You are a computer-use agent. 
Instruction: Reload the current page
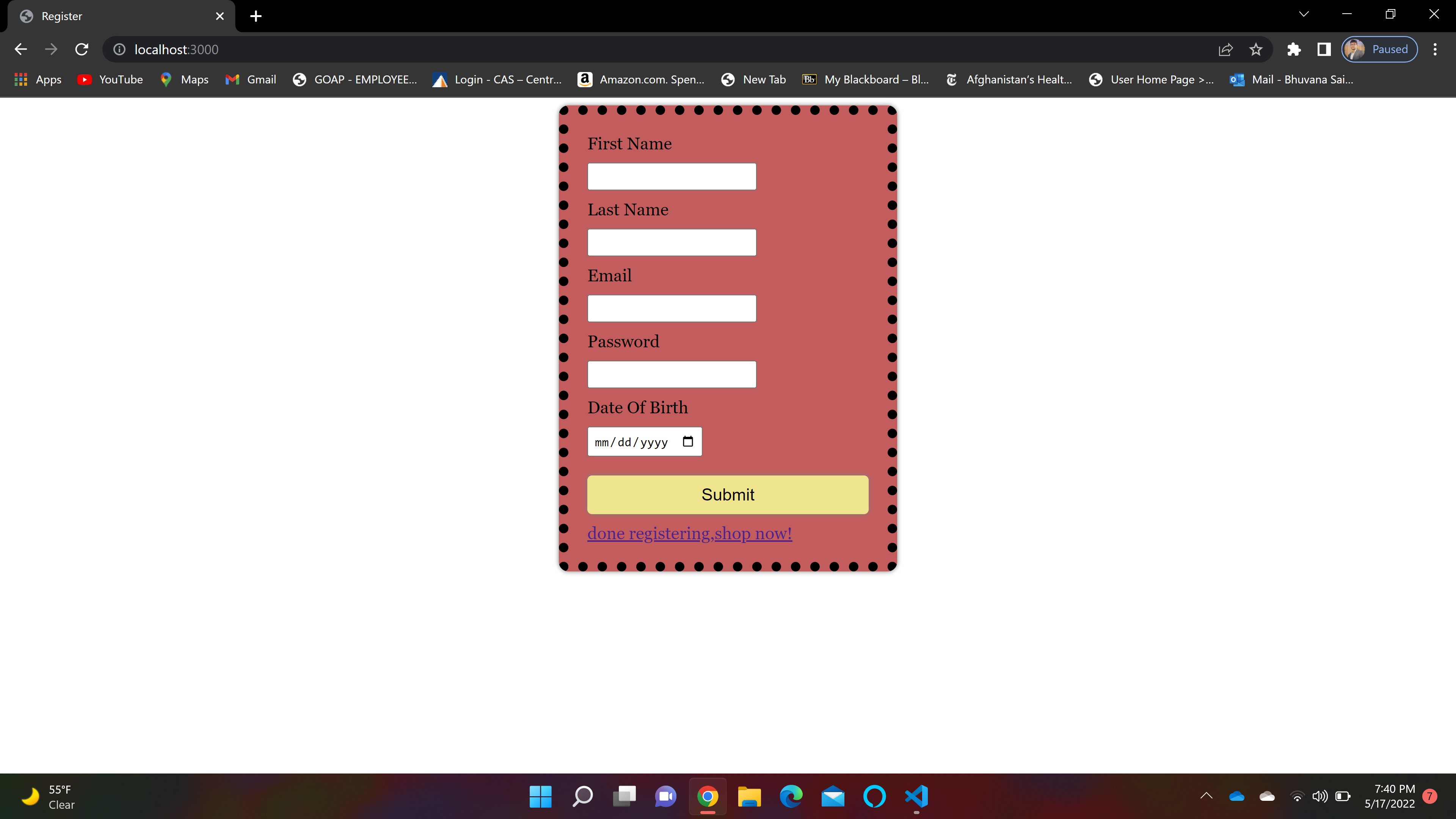click(x=82, y=49)
